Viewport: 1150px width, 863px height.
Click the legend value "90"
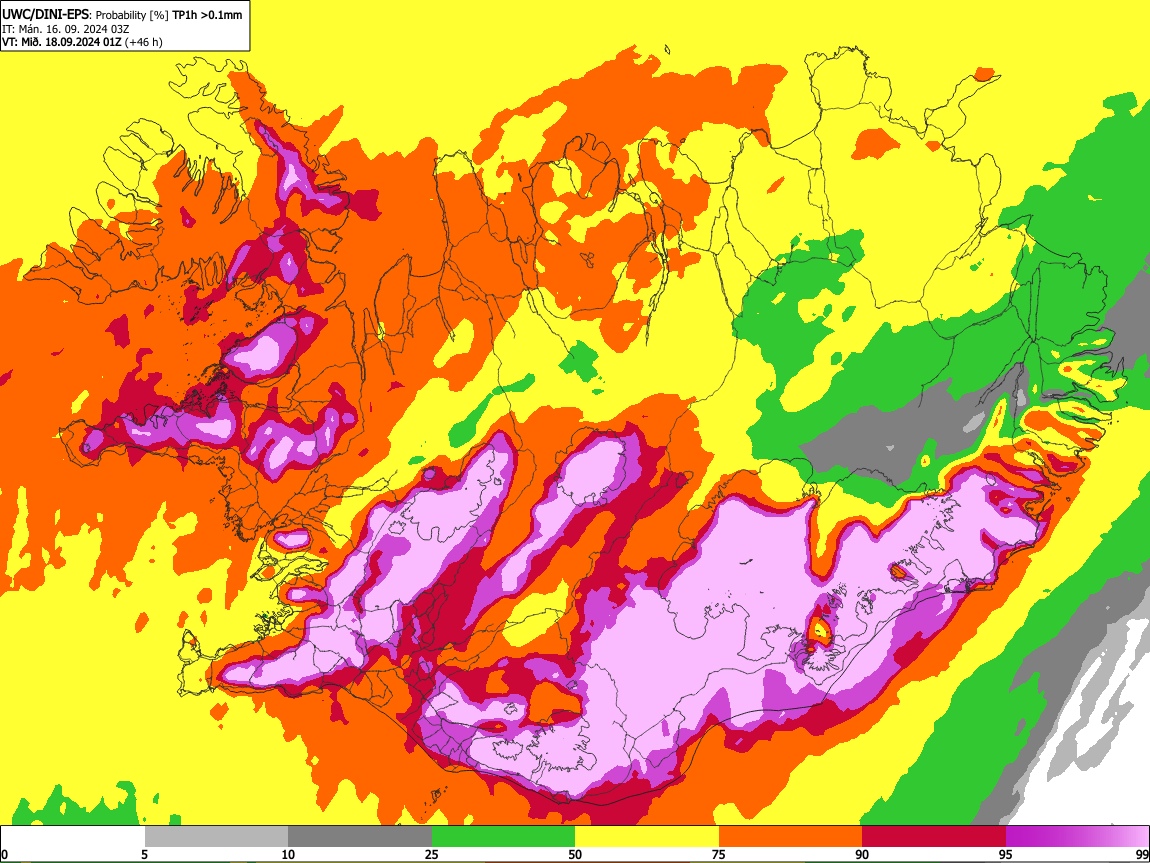tap(862, 854)
